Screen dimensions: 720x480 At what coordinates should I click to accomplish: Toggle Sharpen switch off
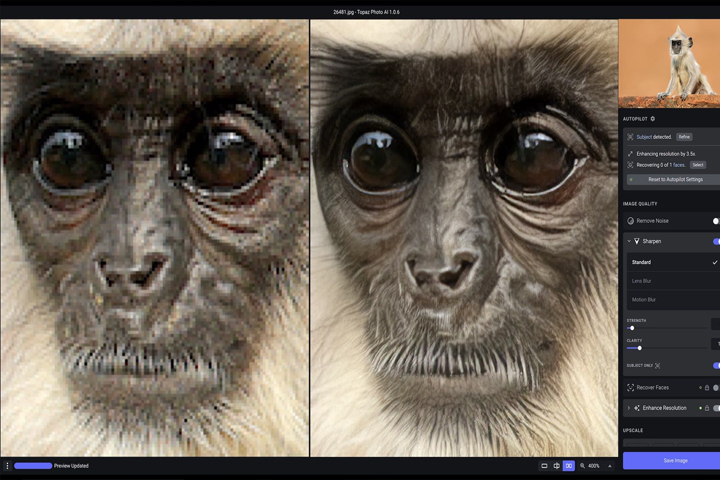[716, 241]
